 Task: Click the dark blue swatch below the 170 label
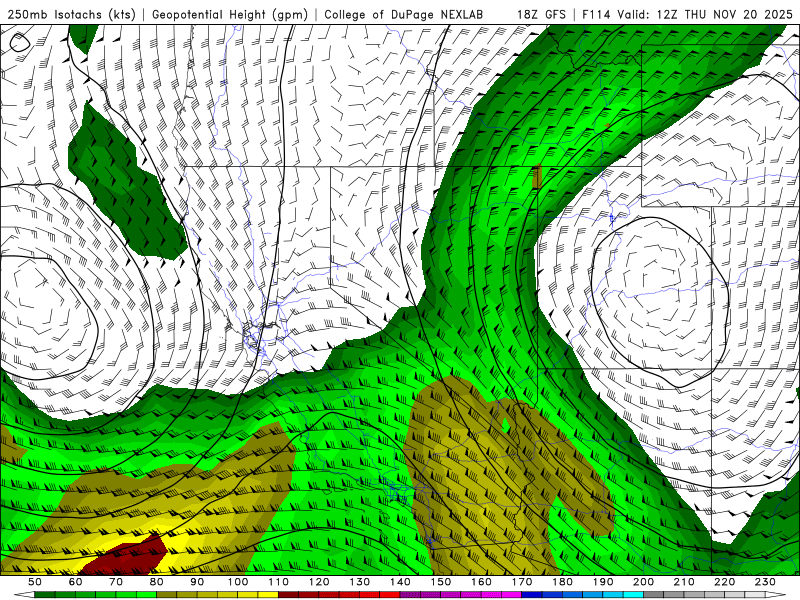coord(532,595)
